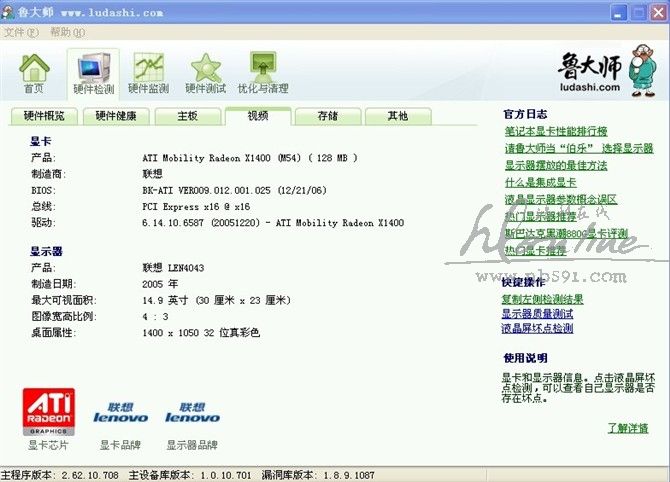Image resolution: width=670 pixels, height=482 pixels.
Task: Click the Lenovo logo above 显示器品牌
Action: 192,412
